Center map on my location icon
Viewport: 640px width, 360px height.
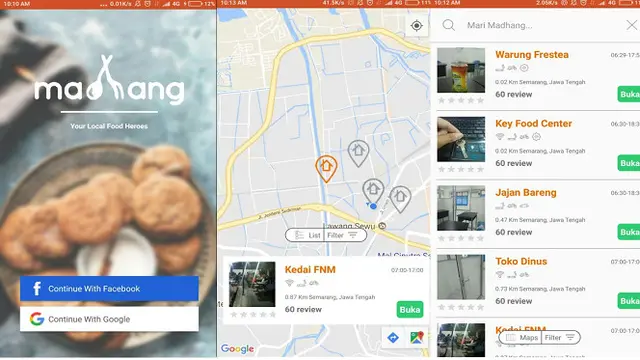click(416, 26)
